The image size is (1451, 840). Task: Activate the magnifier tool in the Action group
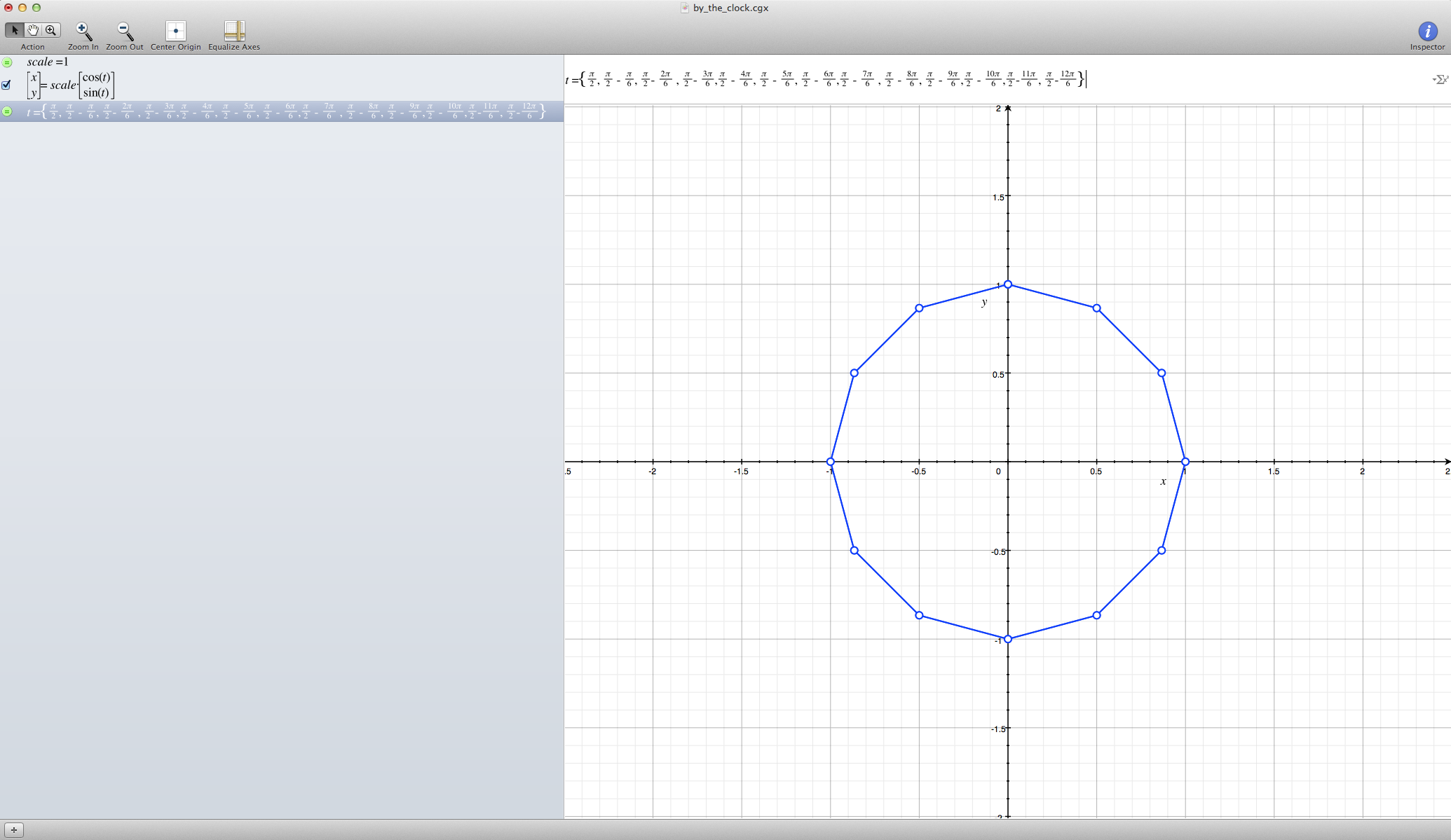tap(51, 30)
